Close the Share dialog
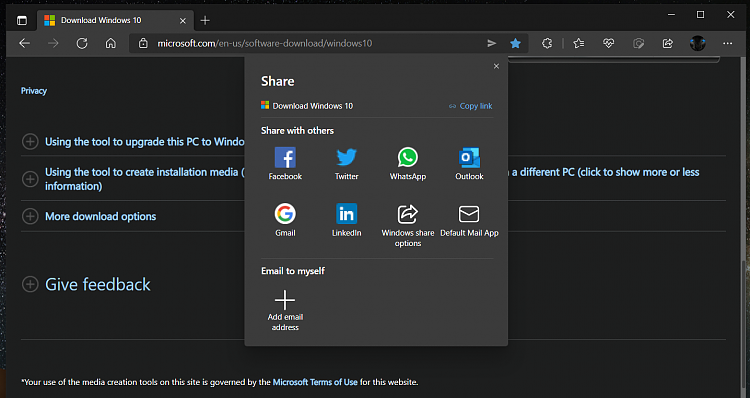The width and height of the screenshot is (750, 398). coord(496,66)
